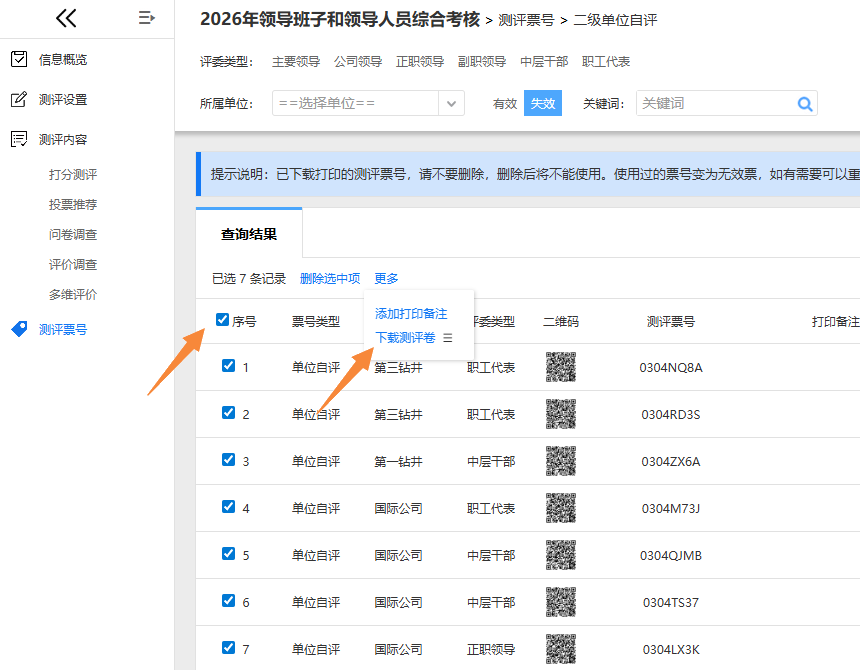Open the 更多 dropdown menu
This screenshot has width=860, height=670.
click(386, 279)
